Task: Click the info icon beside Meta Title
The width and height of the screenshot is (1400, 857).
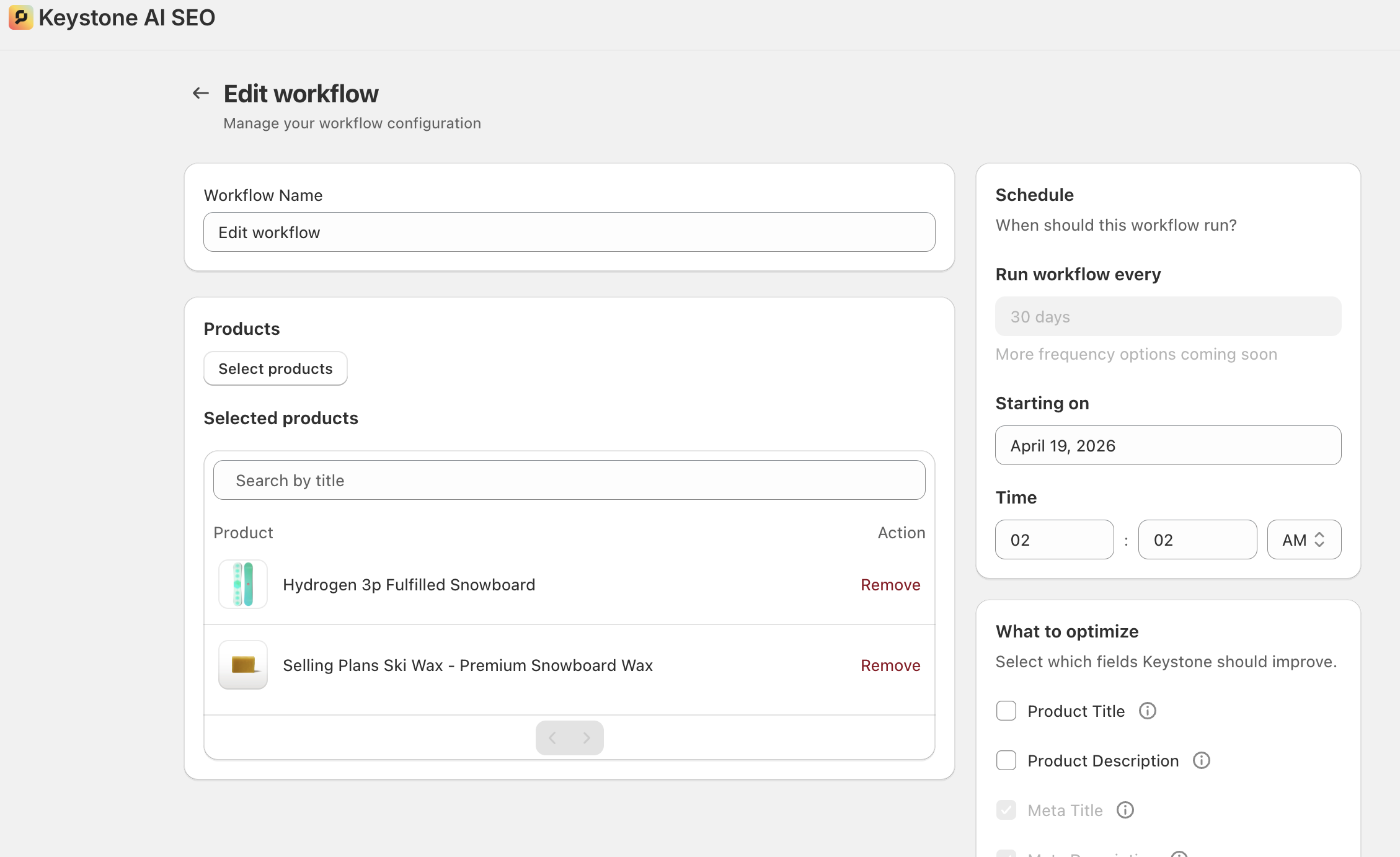Action: click(1125, 810)
